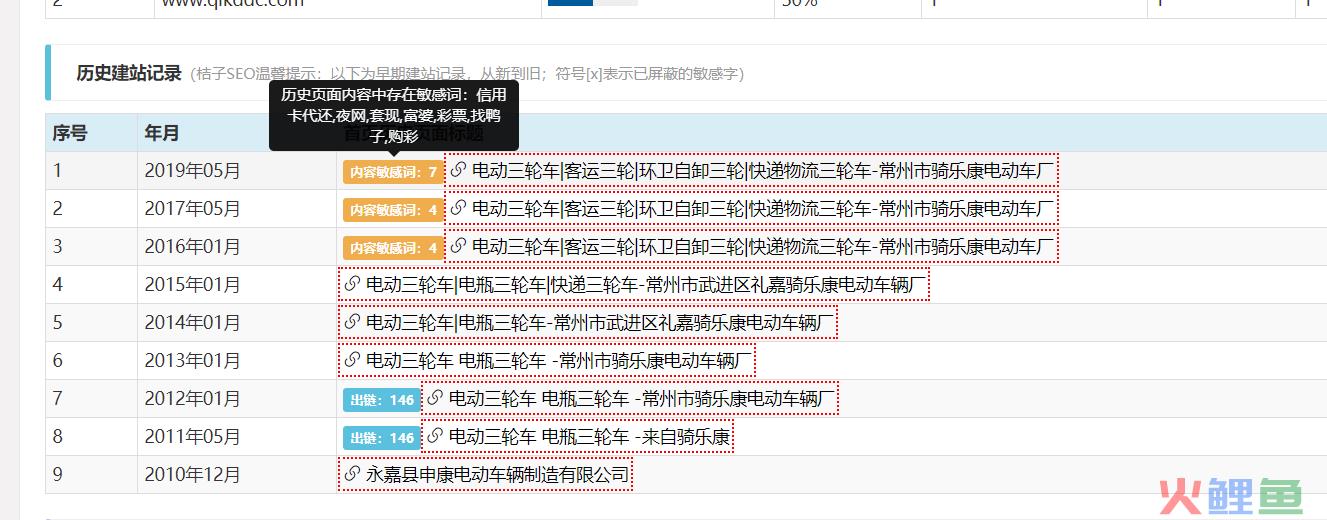
Task: Open 永嘉县申康电动车辆制造有限公司 link
Action: pyautogui.click(x=498, y=475)
